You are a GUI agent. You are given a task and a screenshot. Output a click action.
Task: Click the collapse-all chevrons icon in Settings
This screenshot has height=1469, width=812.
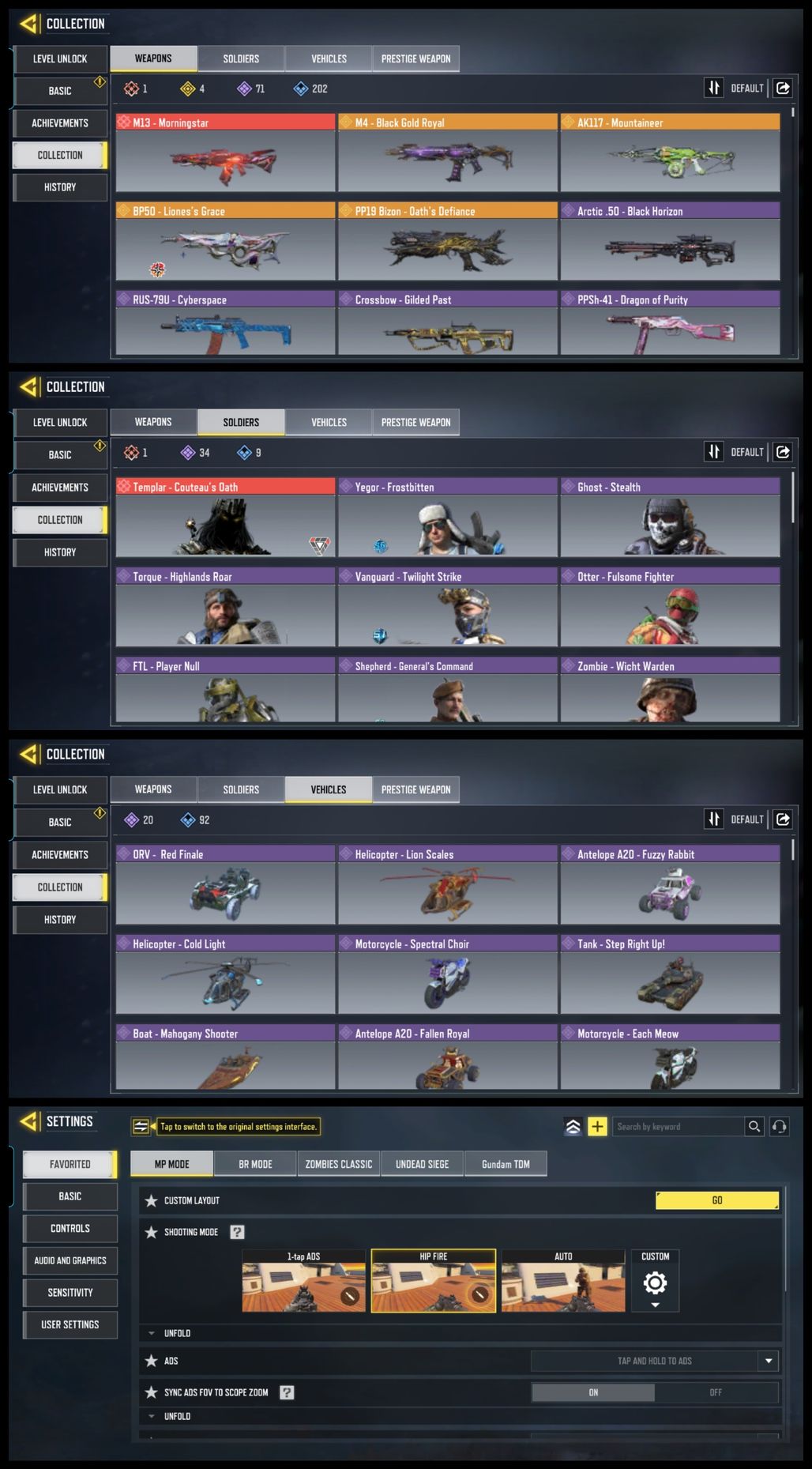(573, 1127)
